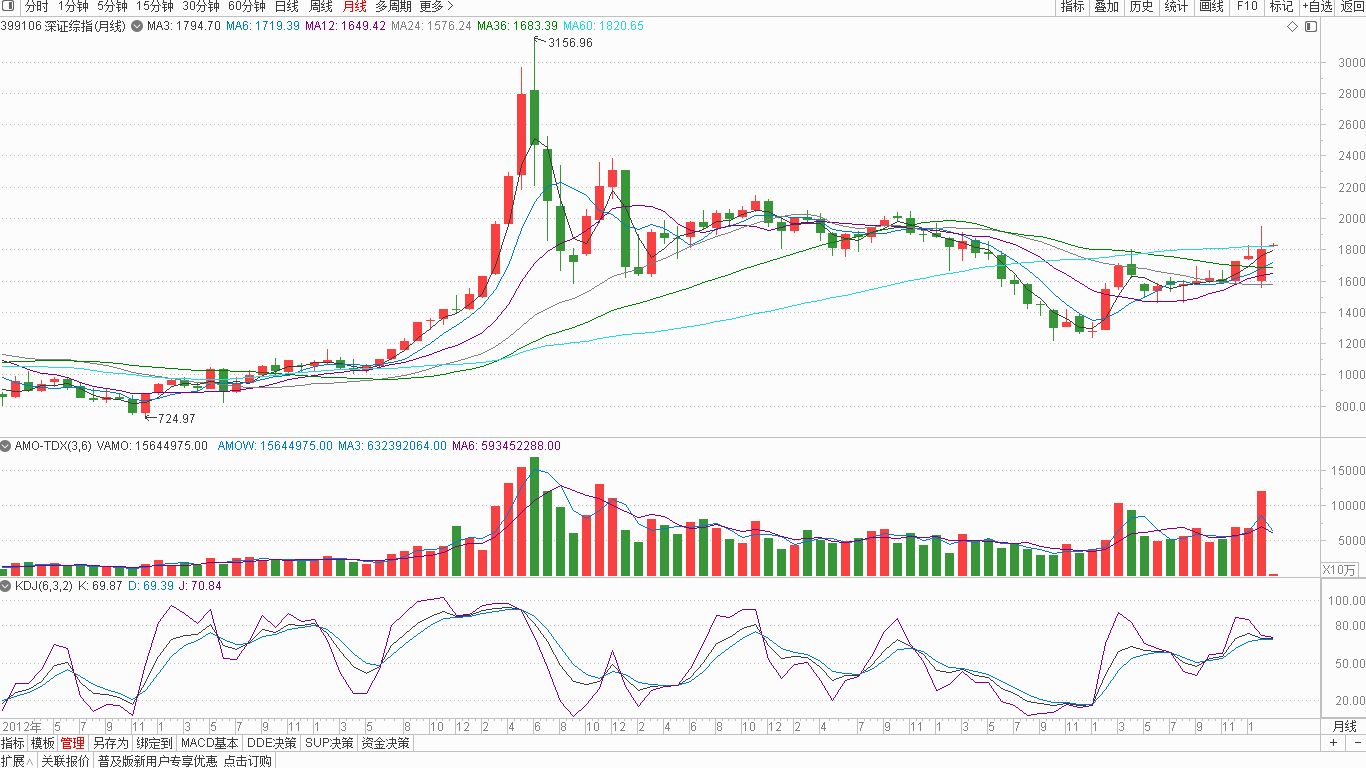This screenshot has height=768, width=1366.
Task: Select the 15分钟 period
Action: [154, 6]
